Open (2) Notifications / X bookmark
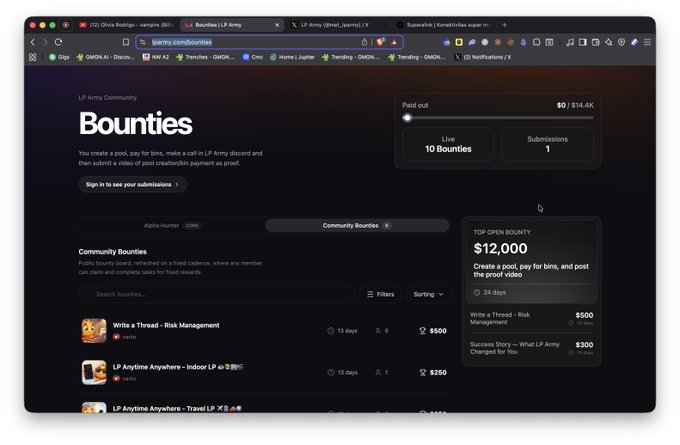This screenshot has width=680, height=445. point(483,57)
